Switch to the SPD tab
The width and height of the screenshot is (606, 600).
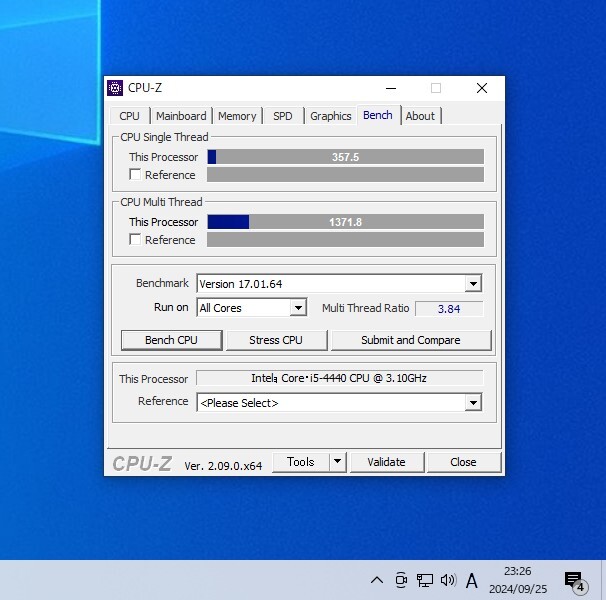point(283,116)
